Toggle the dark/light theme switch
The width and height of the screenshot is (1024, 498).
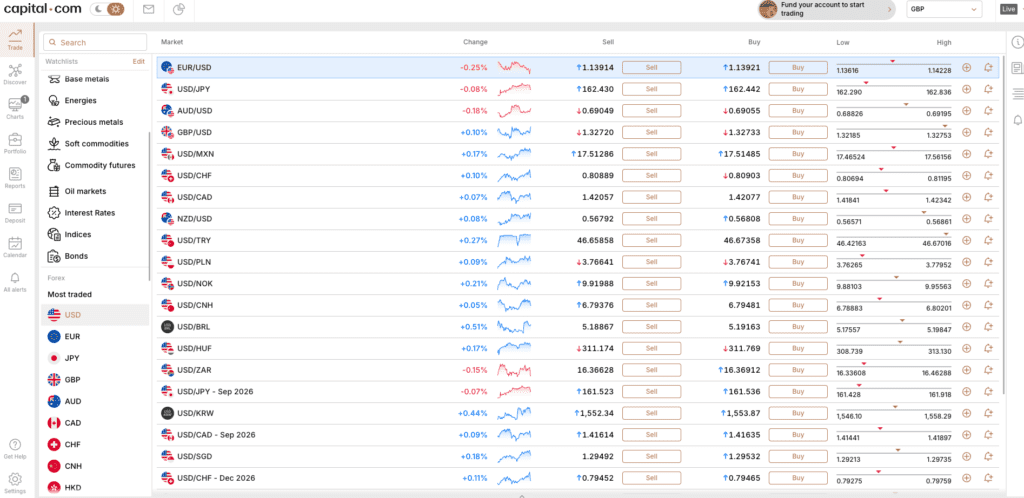click(108, 9)
